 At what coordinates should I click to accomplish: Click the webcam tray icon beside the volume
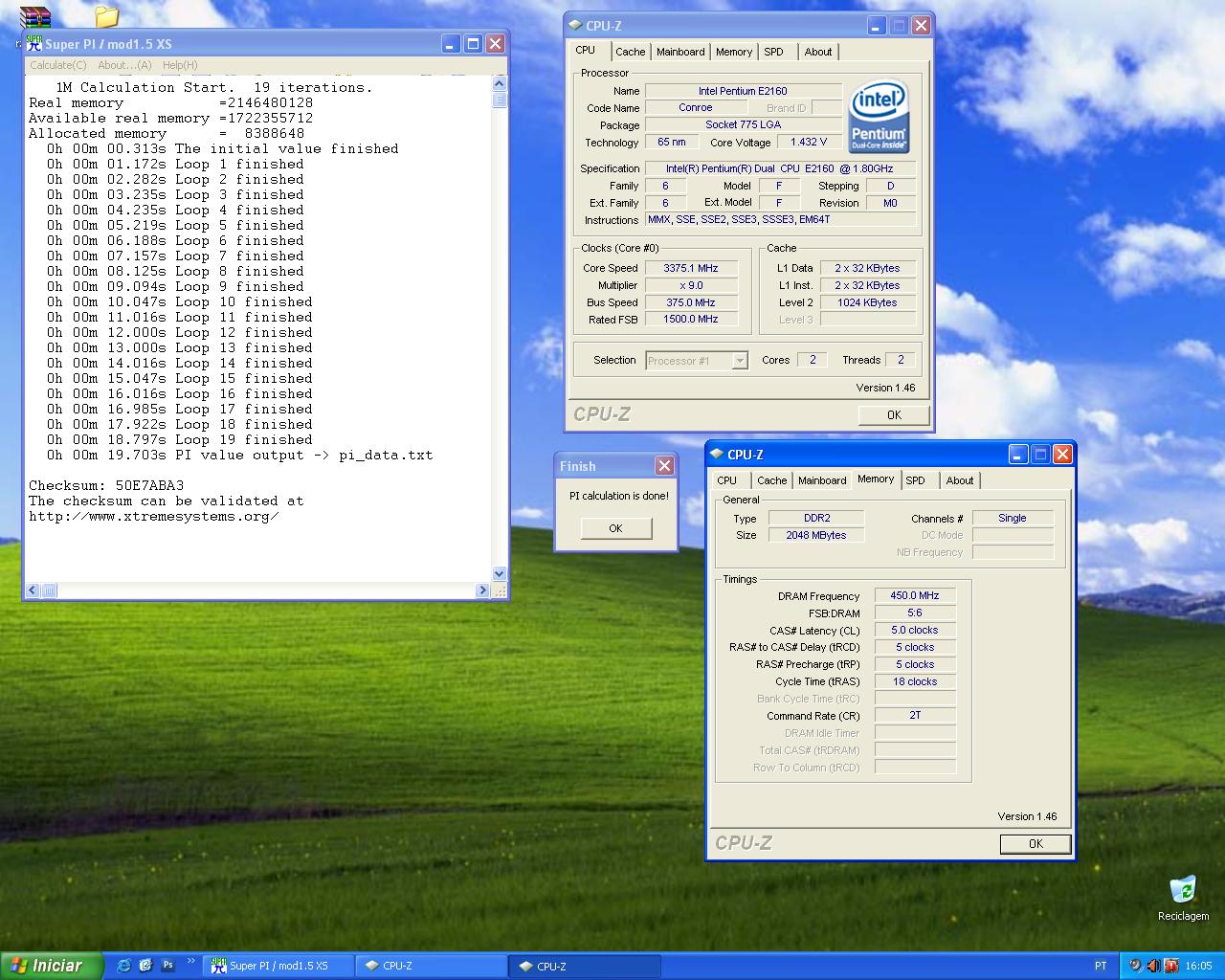coord(1135,966)
